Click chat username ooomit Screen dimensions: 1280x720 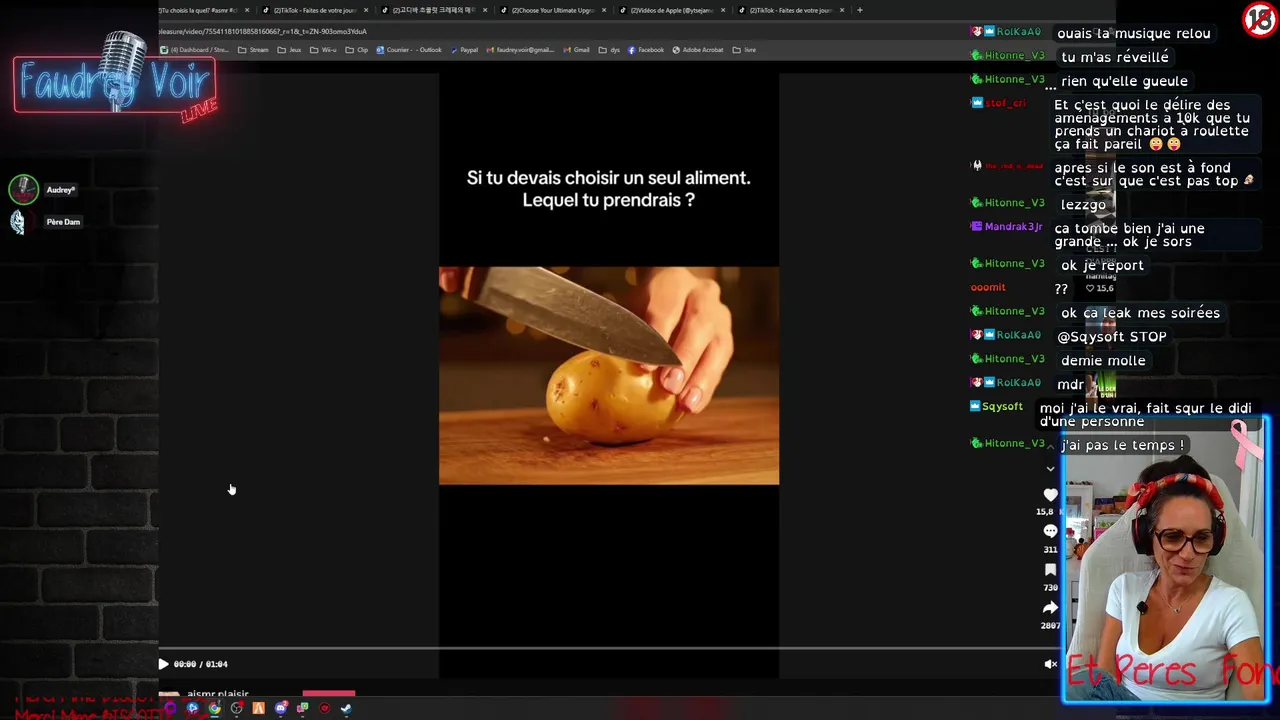tap(988, 287)
